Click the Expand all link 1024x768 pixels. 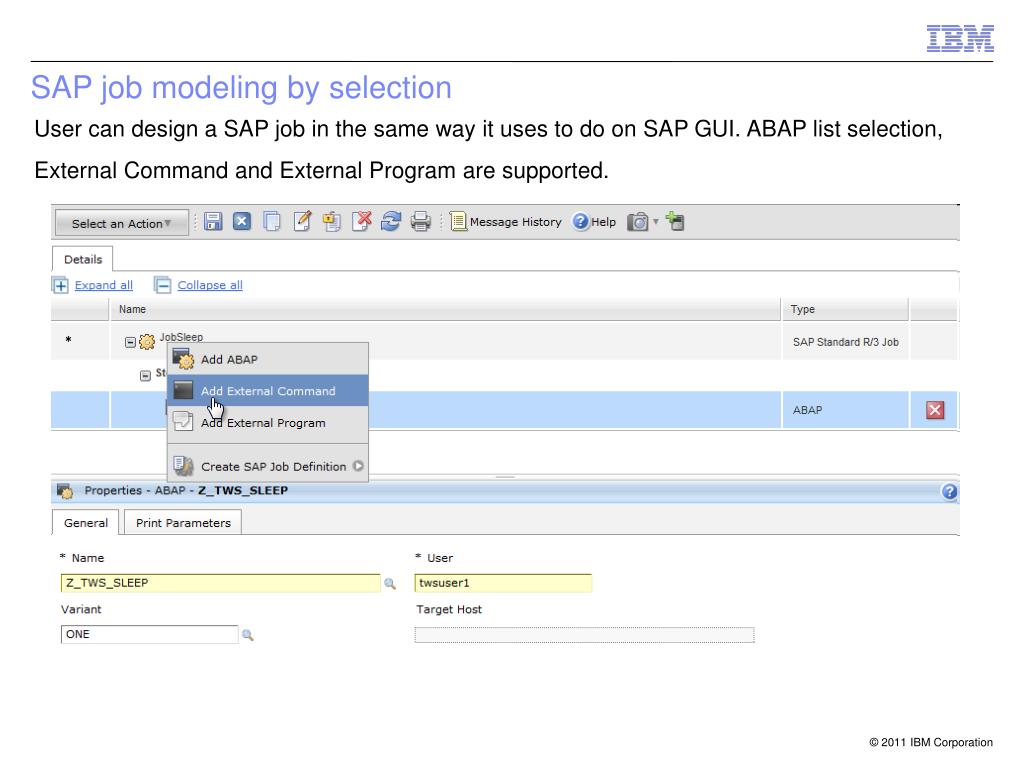pyautogui.click(x=104, y=285)
